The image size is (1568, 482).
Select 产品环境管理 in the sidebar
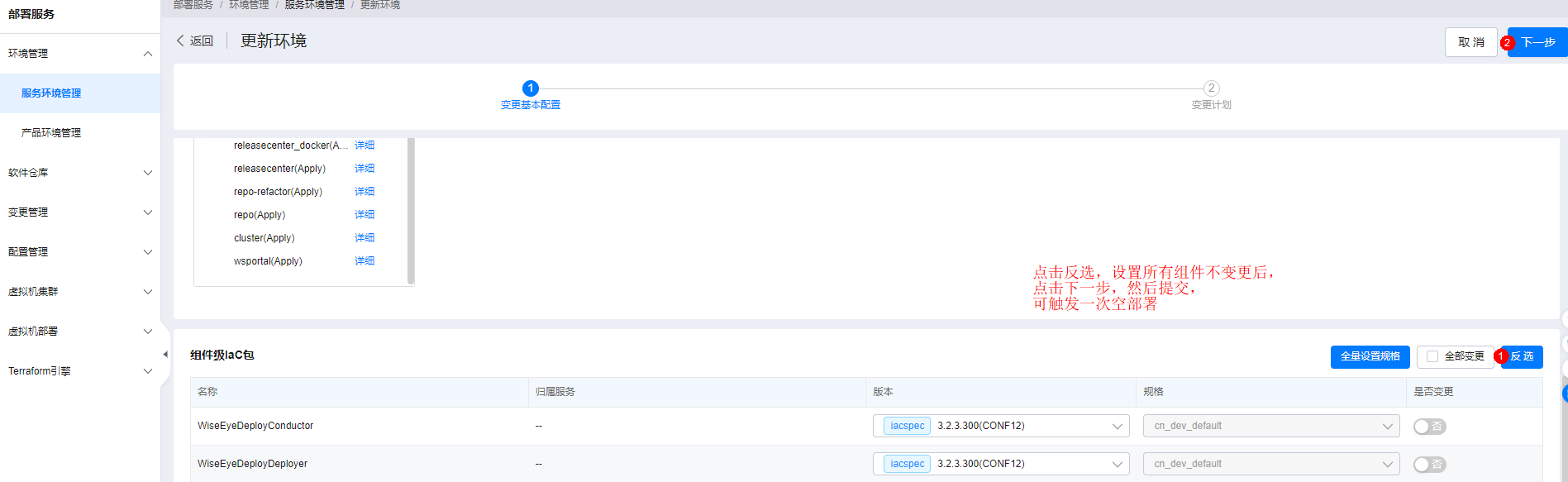[51, 133]
